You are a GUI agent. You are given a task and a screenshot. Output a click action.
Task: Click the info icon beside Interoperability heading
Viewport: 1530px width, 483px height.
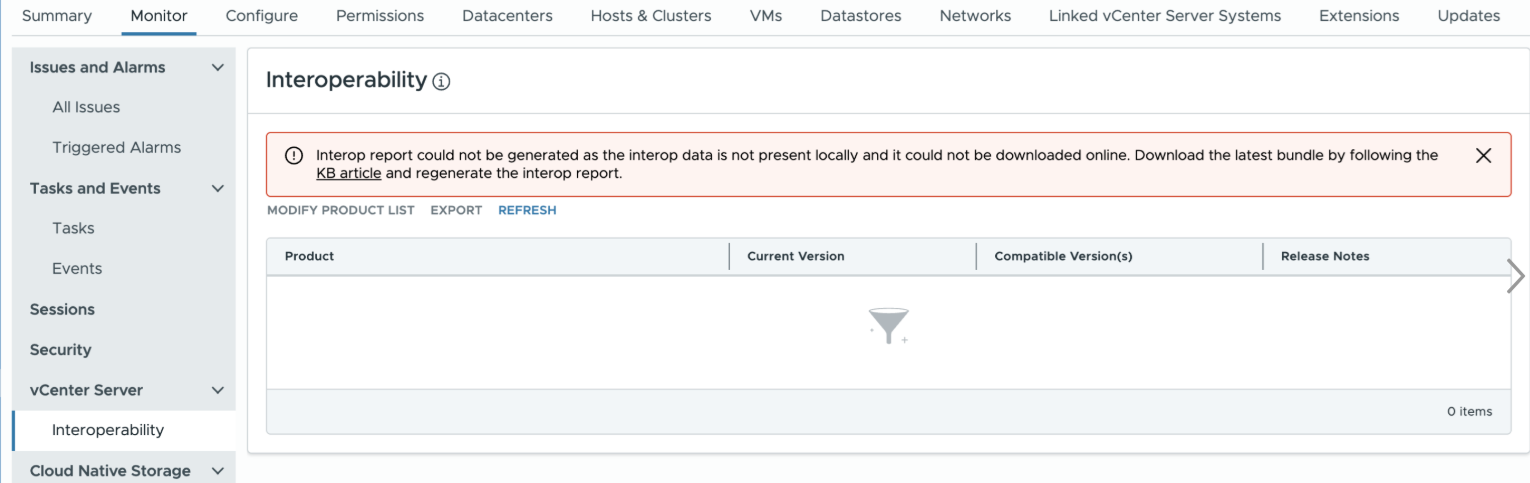coord(442,82)
